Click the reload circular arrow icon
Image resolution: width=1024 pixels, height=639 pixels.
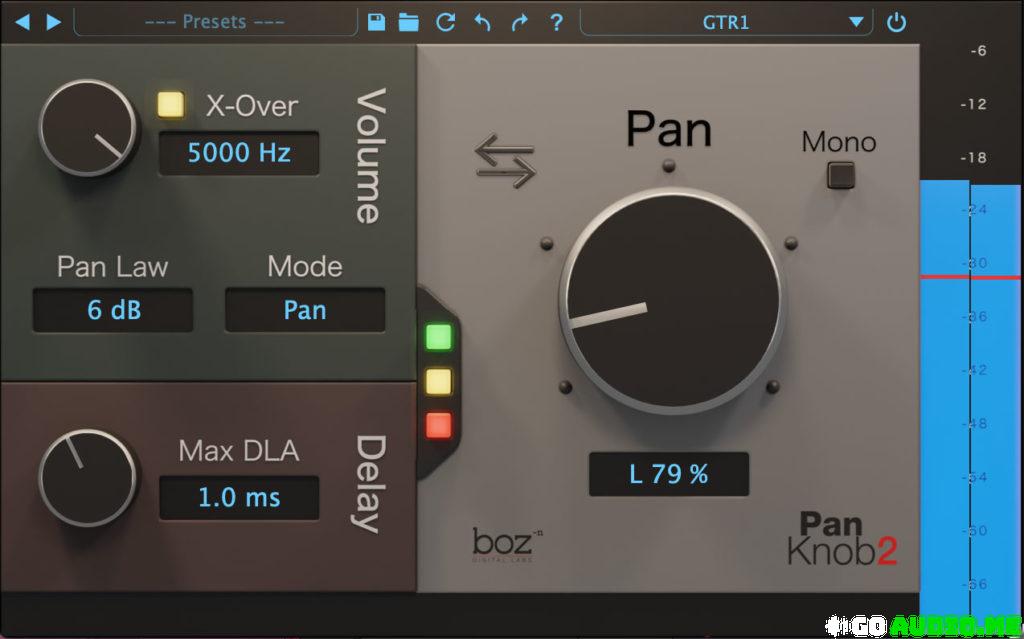point(445,22)
